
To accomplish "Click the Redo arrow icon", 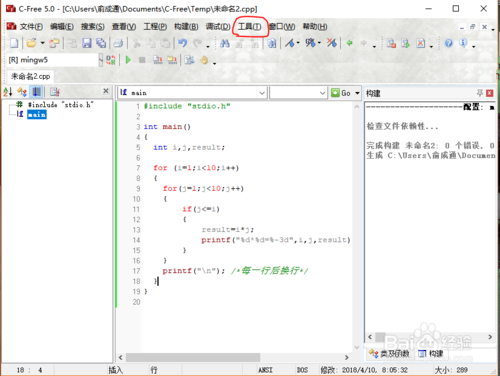I will click(x=198, y=43).
